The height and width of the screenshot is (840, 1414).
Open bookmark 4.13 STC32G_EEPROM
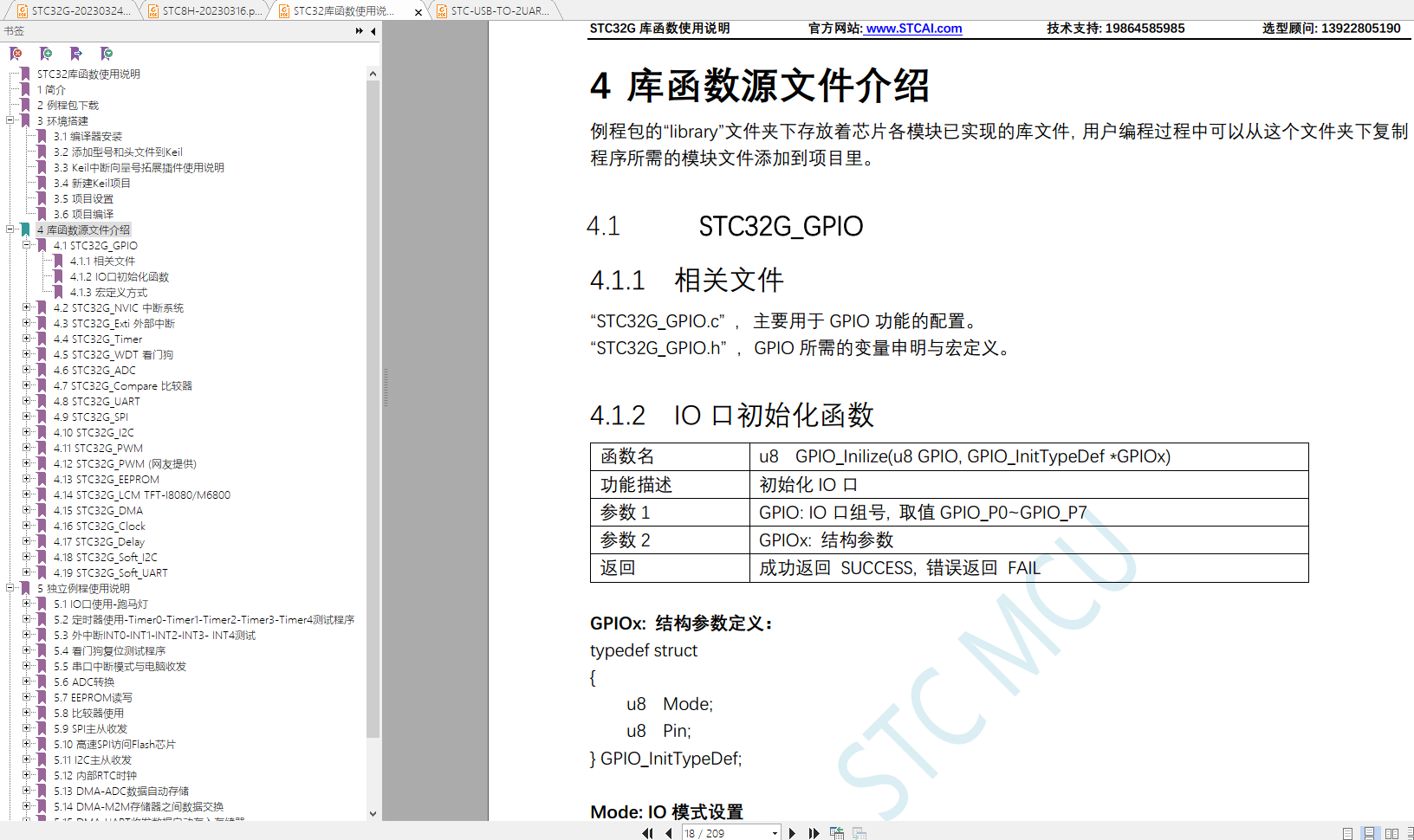(x=107, y=480)
